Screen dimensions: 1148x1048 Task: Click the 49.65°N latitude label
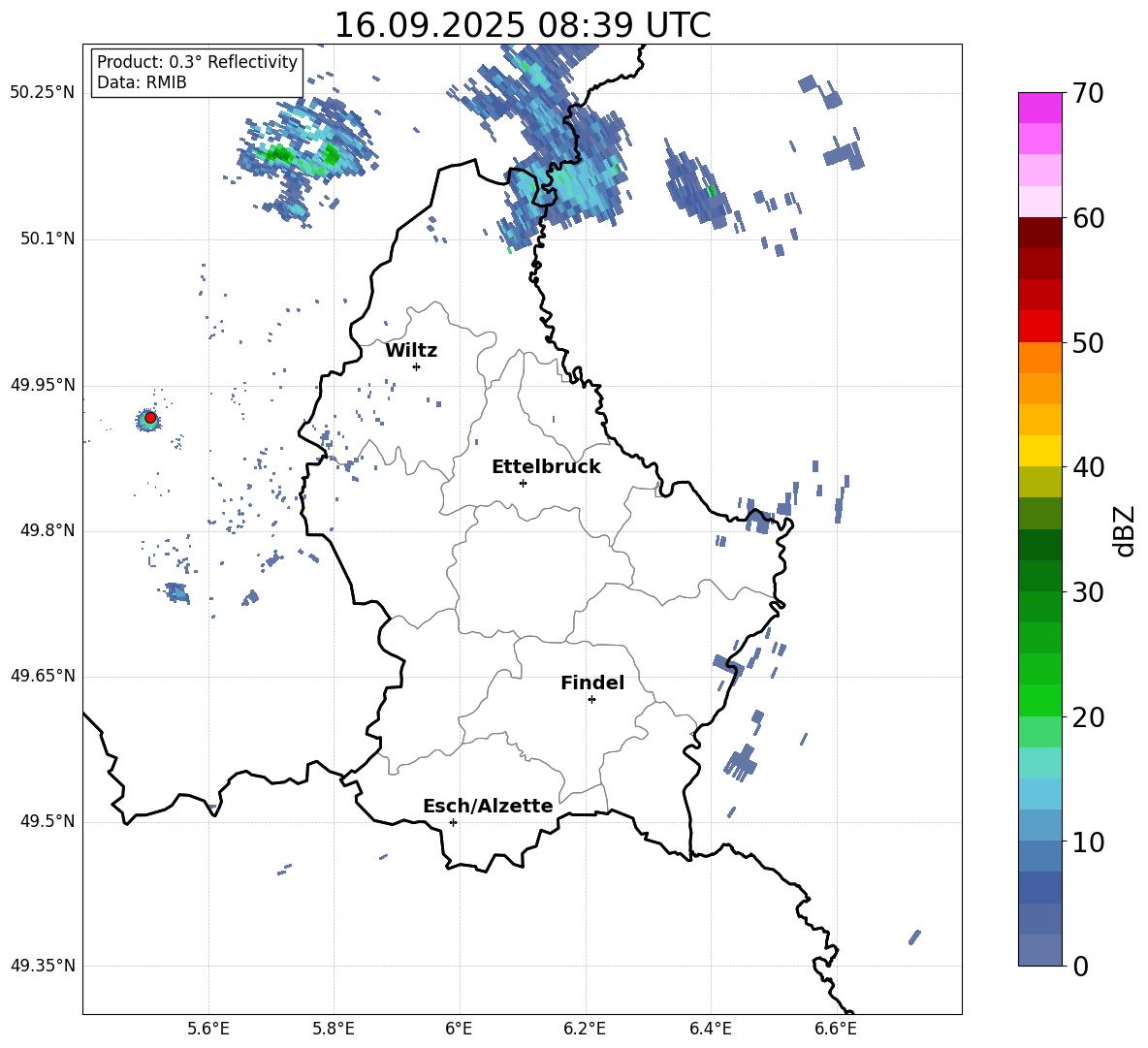[x=43, y=676]
